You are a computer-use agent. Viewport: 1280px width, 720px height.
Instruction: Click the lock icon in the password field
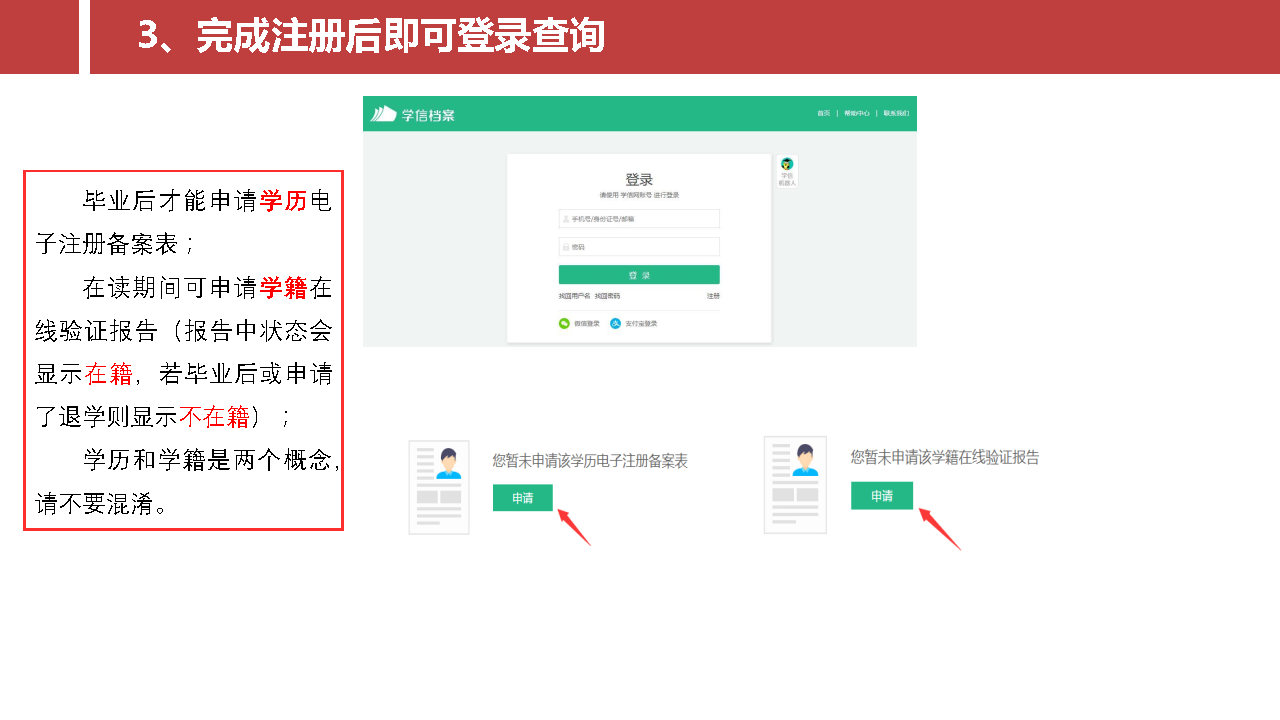(566, 247)
